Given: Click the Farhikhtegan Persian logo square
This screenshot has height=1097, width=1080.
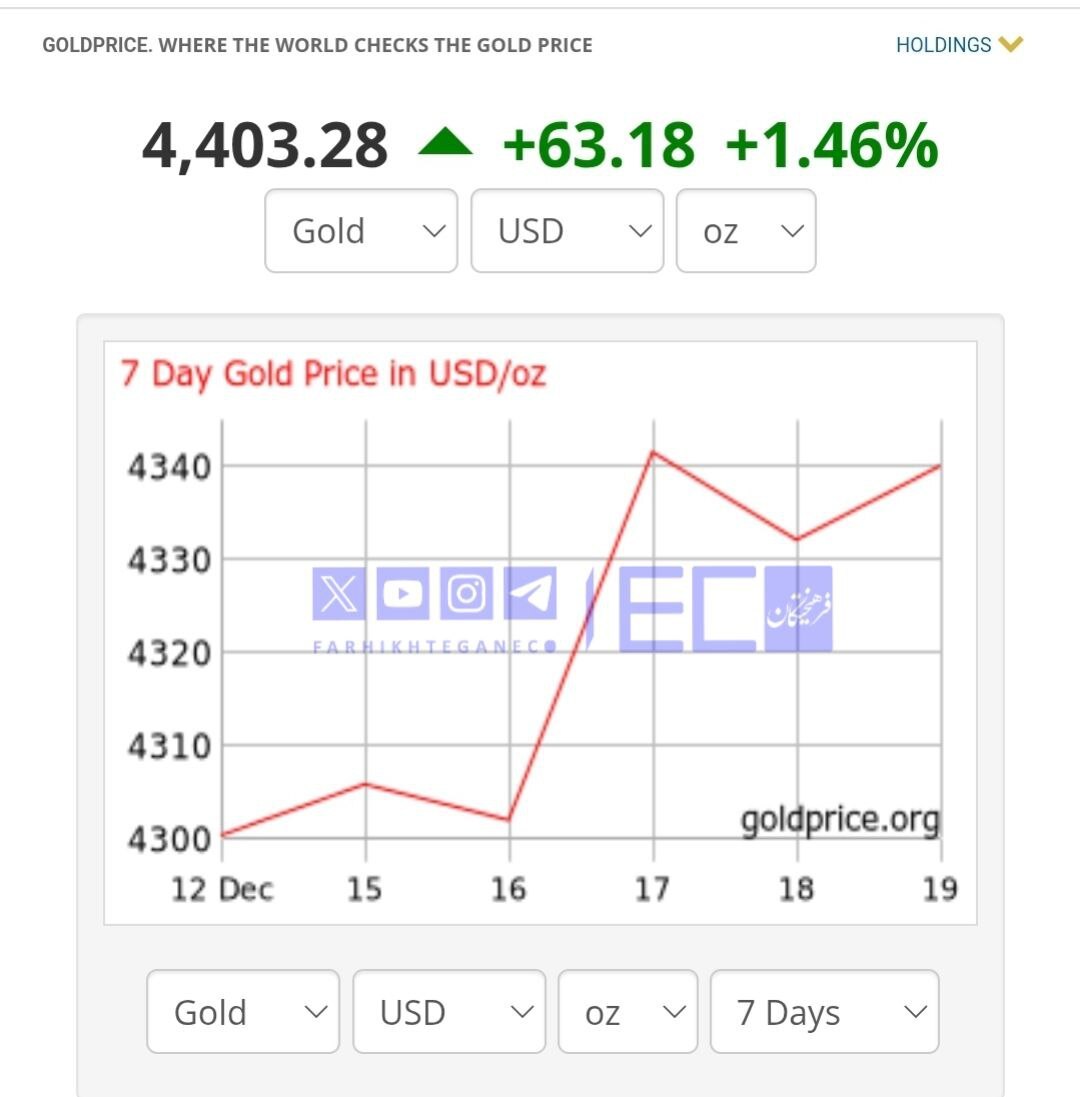Looking at the screenshot, I should pyautogui.click(x=799, y=609).
